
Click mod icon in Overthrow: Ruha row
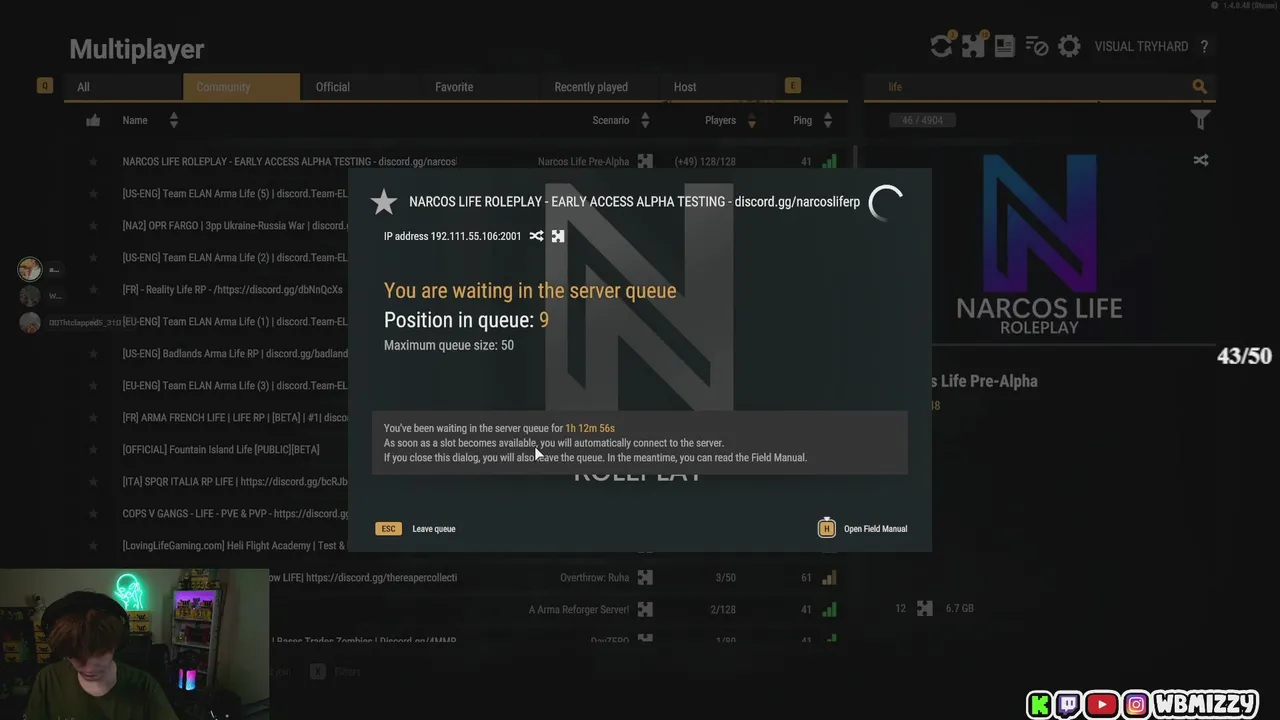pyautogui.click(x=645, y=577)
